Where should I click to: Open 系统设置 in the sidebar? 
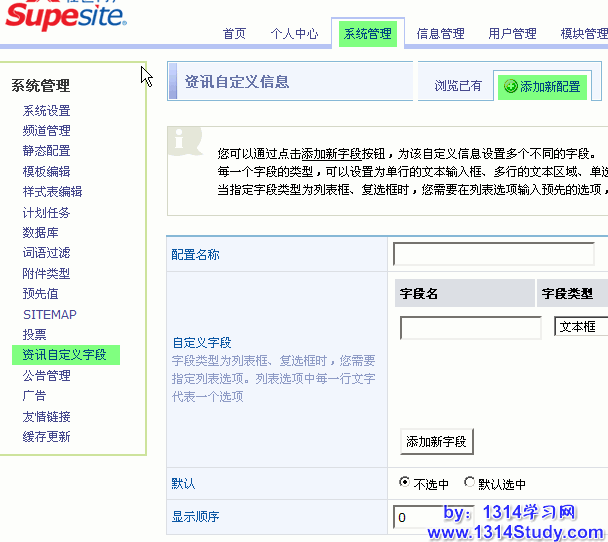[47, 111]
